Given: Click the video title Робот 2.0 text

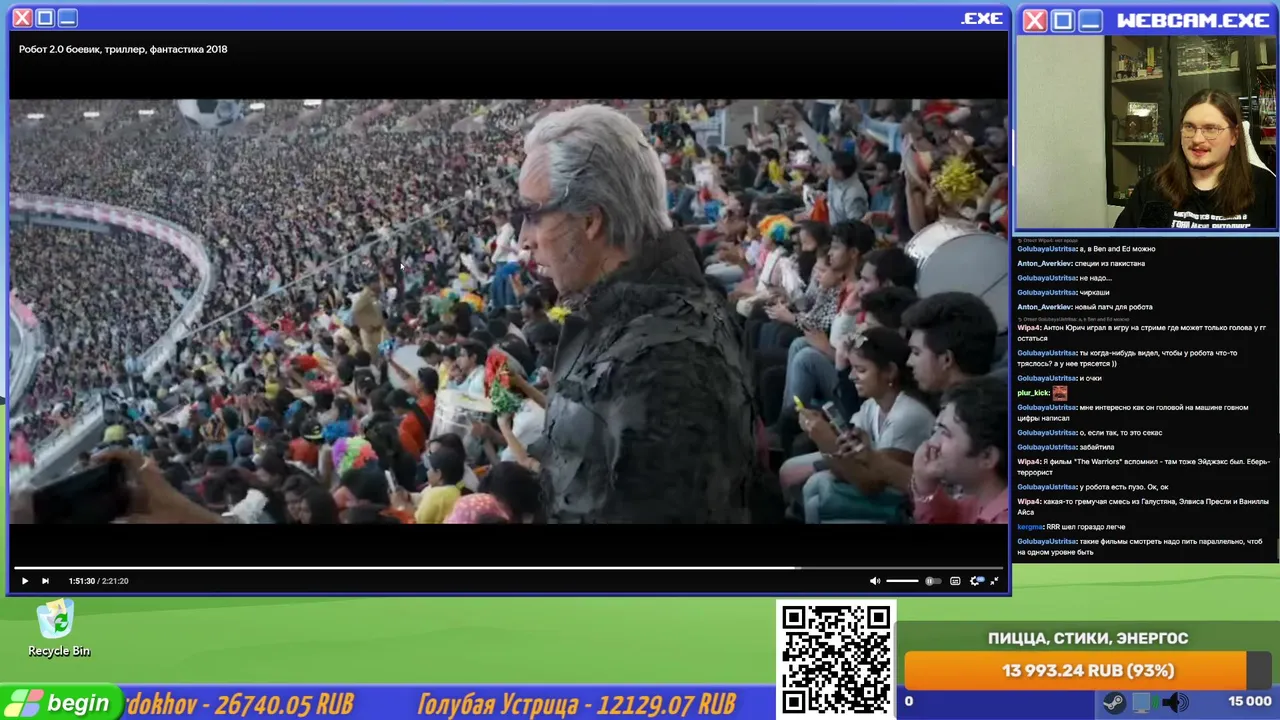Looking at the screenshot, I should [x=123, y=49].
